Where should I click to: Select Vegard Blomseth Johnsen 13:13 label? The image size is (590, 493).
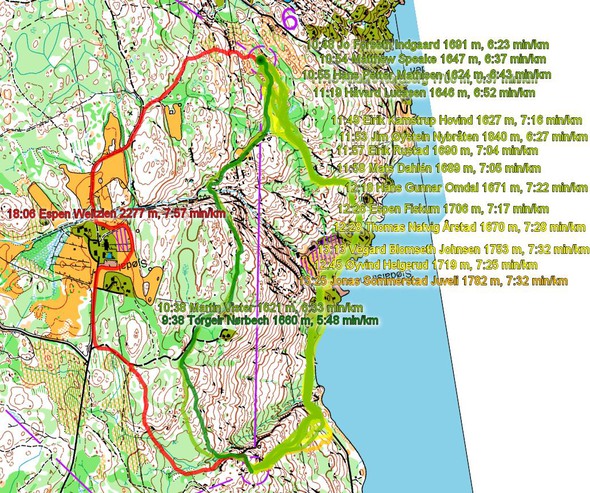[x=454, y=249]
